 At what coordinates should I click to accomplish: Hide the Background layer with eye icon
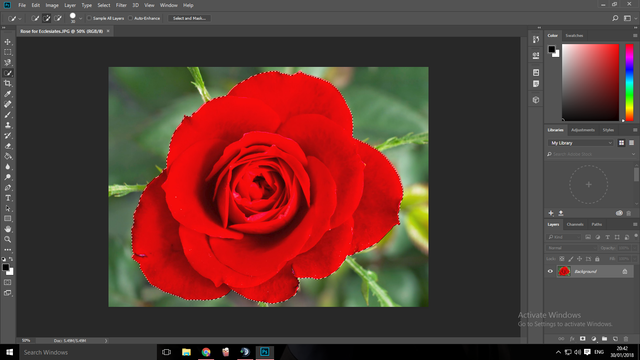click(x=550, y=271)
